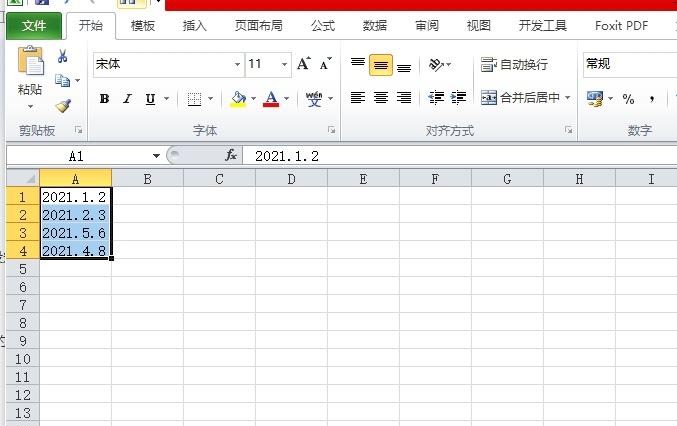Click accounting number format icon
This screenshot has height=426, width=677.
click(595, 99)
